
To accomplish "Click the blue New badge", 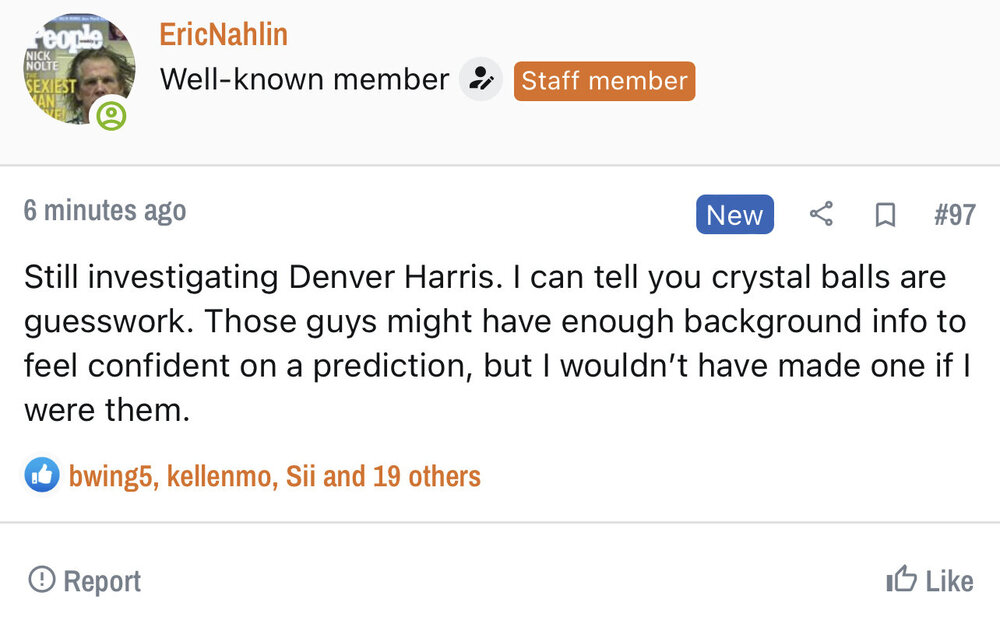I will click(x=734, y=215).
